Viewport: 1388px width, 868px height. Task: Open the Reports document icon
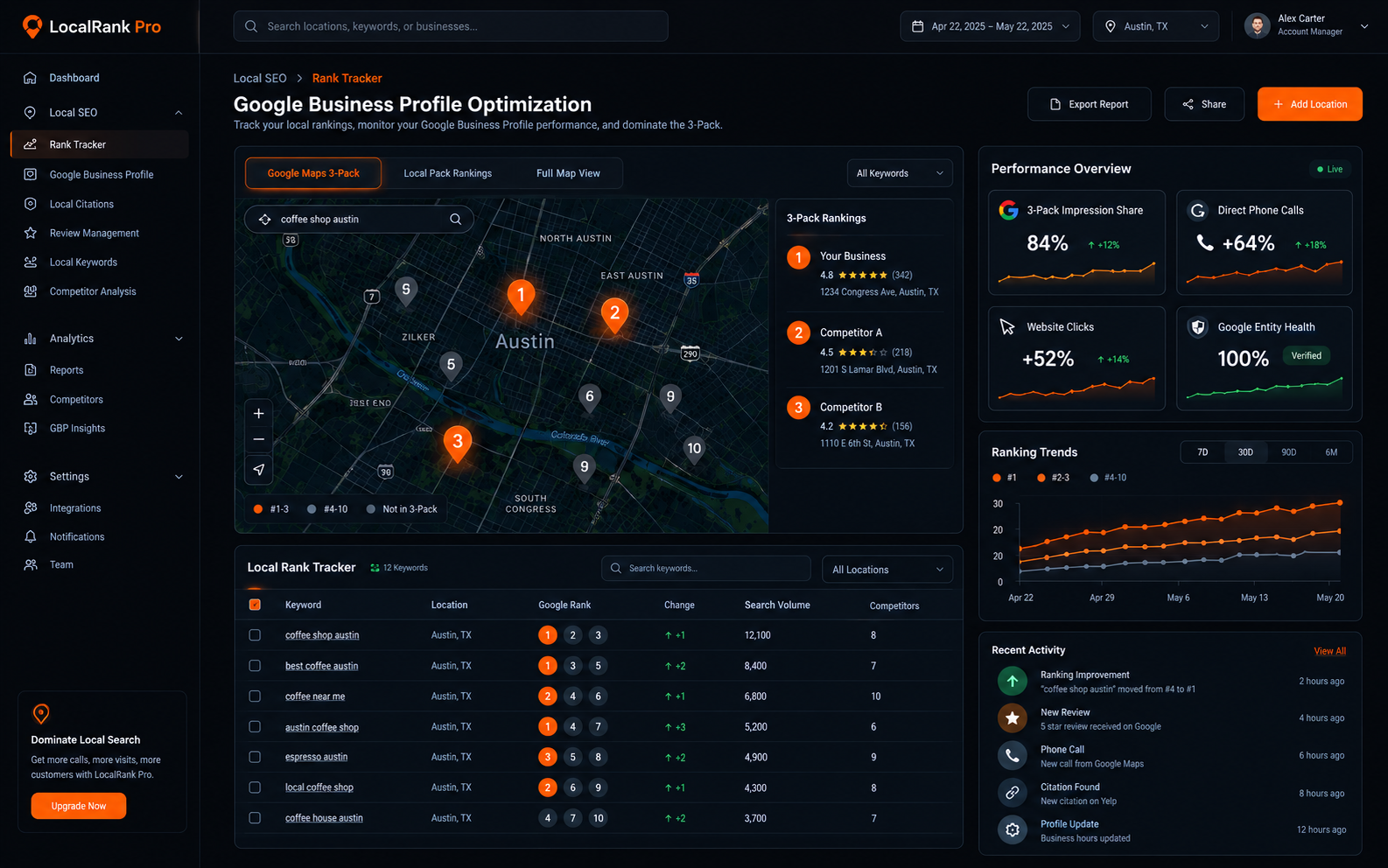point(31,370)
